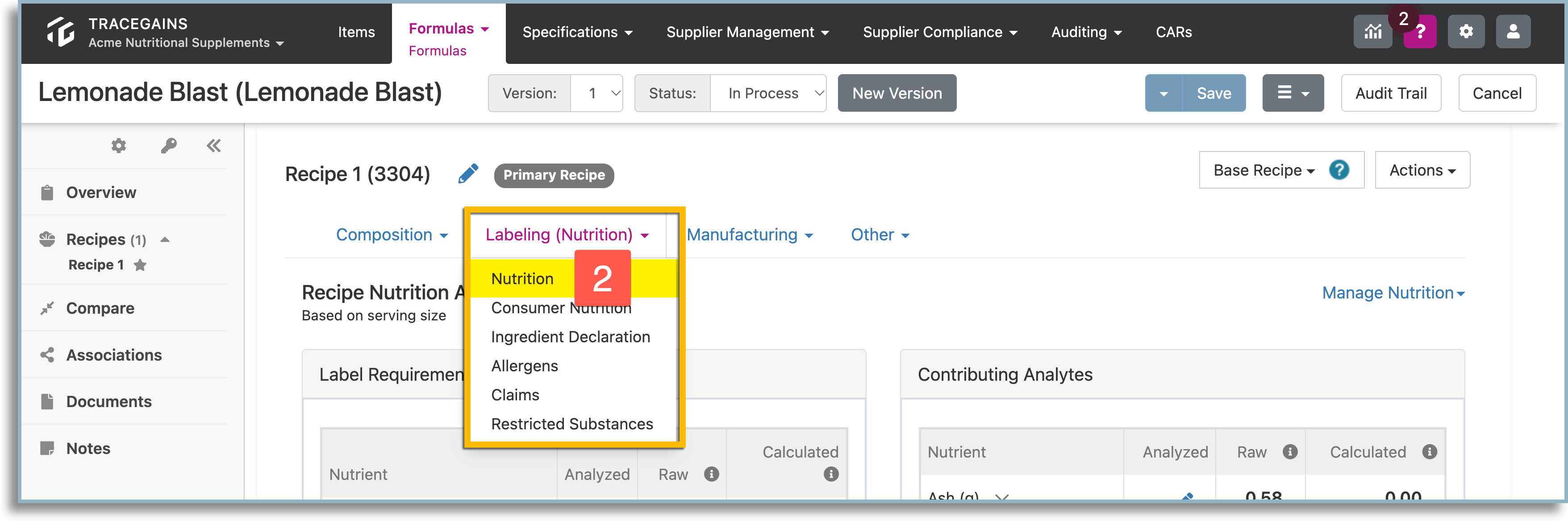Image resolution: width=1568 pixels, height=521 pixels.
Task: Open the Version dropdown
Action: (x=596, y=93)
